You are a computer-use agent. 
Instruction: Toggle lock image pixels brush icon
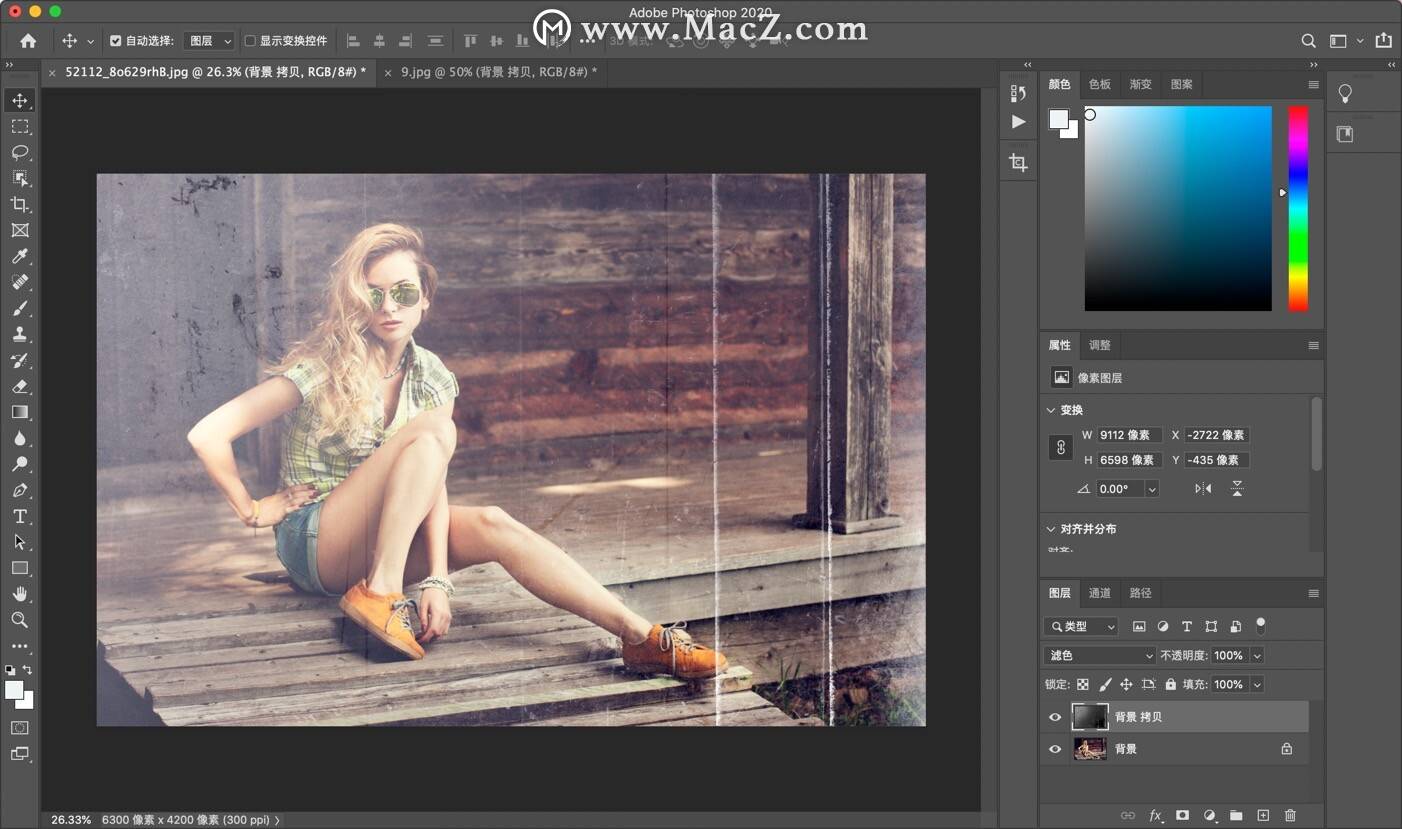(1104, 685)
